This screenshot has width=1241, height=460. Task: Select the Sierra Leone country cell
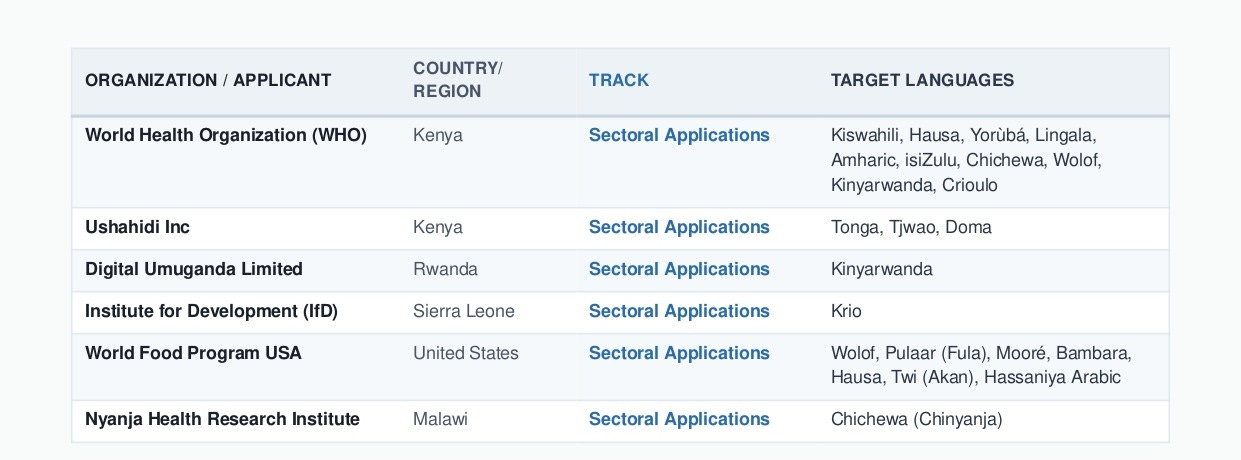464,311
